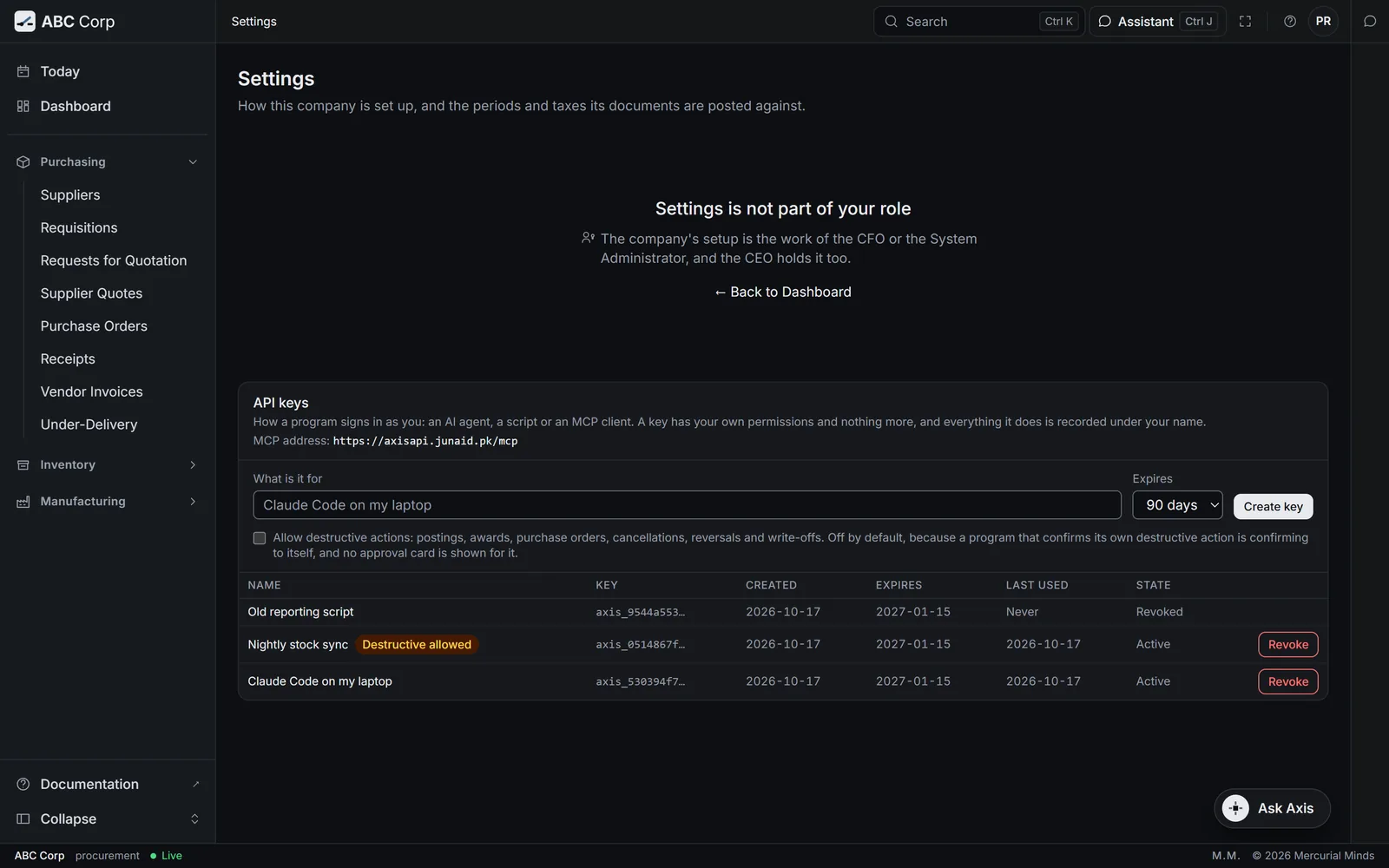Open the Today calendar icon

tap(23, 71)
